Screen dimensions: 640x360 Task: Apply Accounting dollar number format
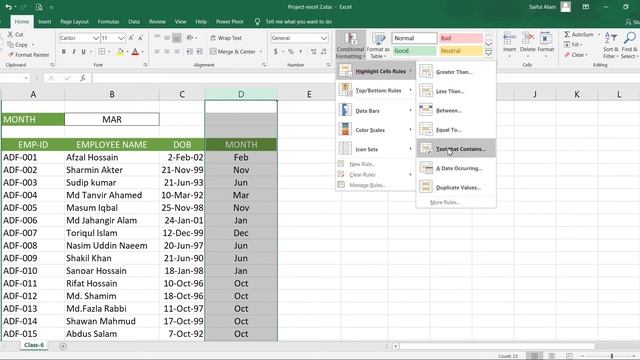[x=276, y=52]
